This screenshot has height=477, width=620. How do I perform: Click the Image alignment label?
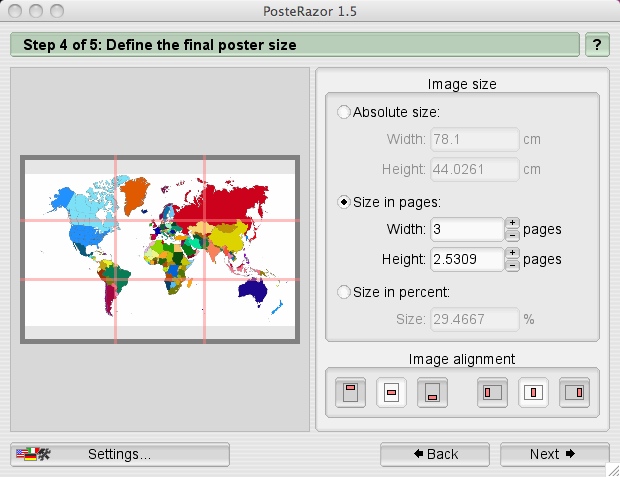tap(462, 359)
